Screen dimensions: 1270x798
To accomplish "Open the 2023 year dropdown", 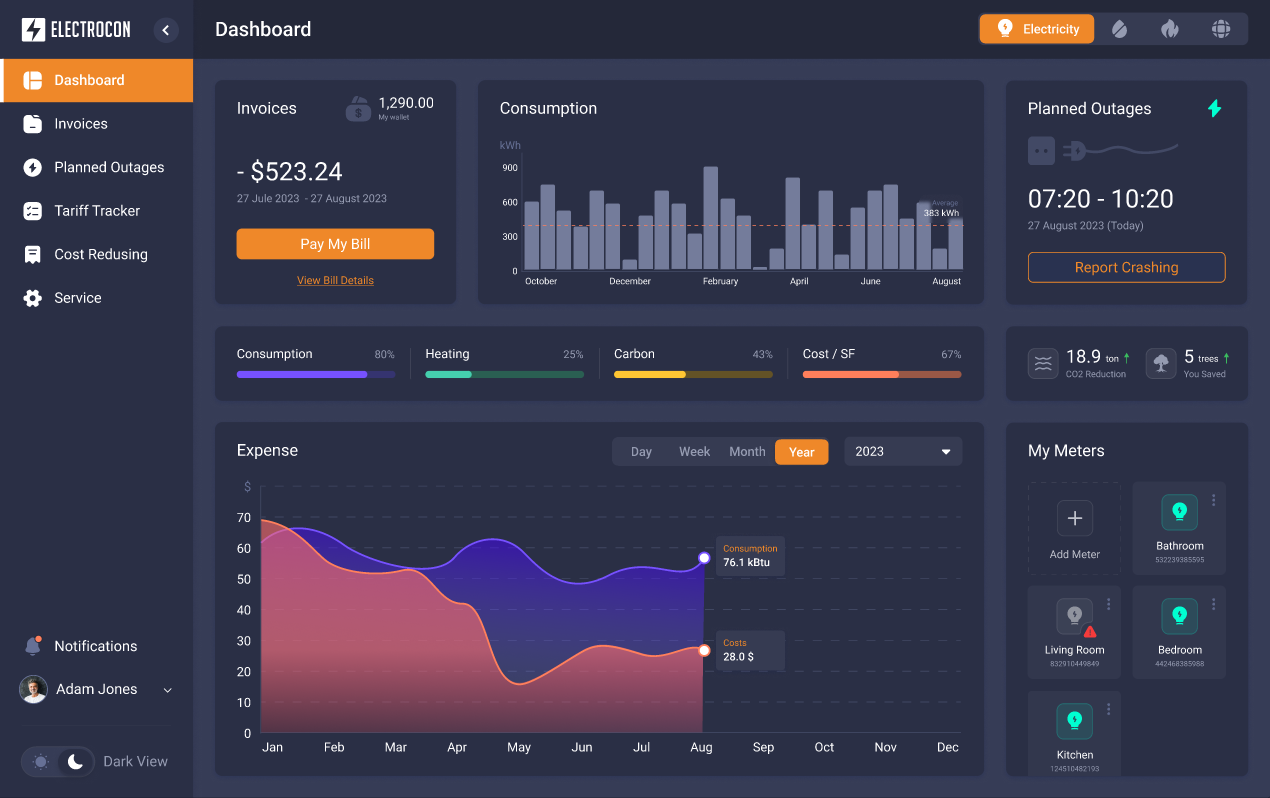I will [903, 452].
